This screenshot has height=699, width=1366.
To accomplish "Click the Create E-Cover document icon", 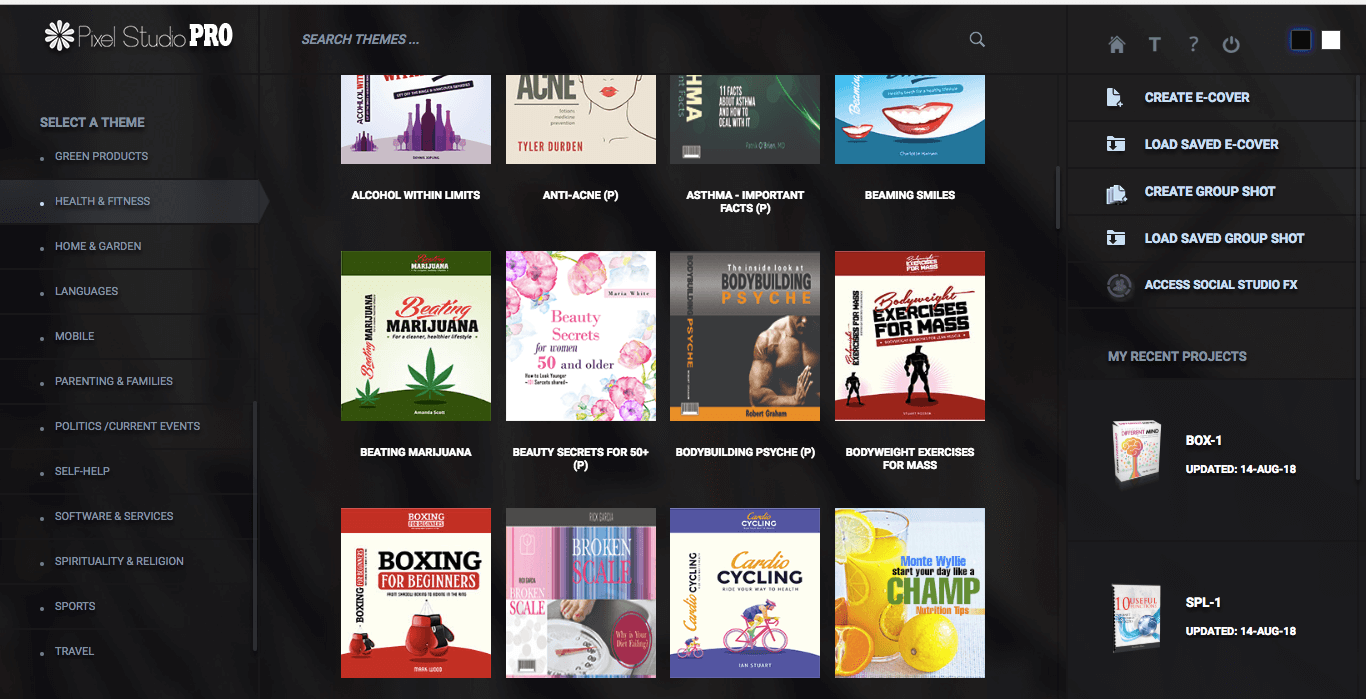I will (1116, 97).
